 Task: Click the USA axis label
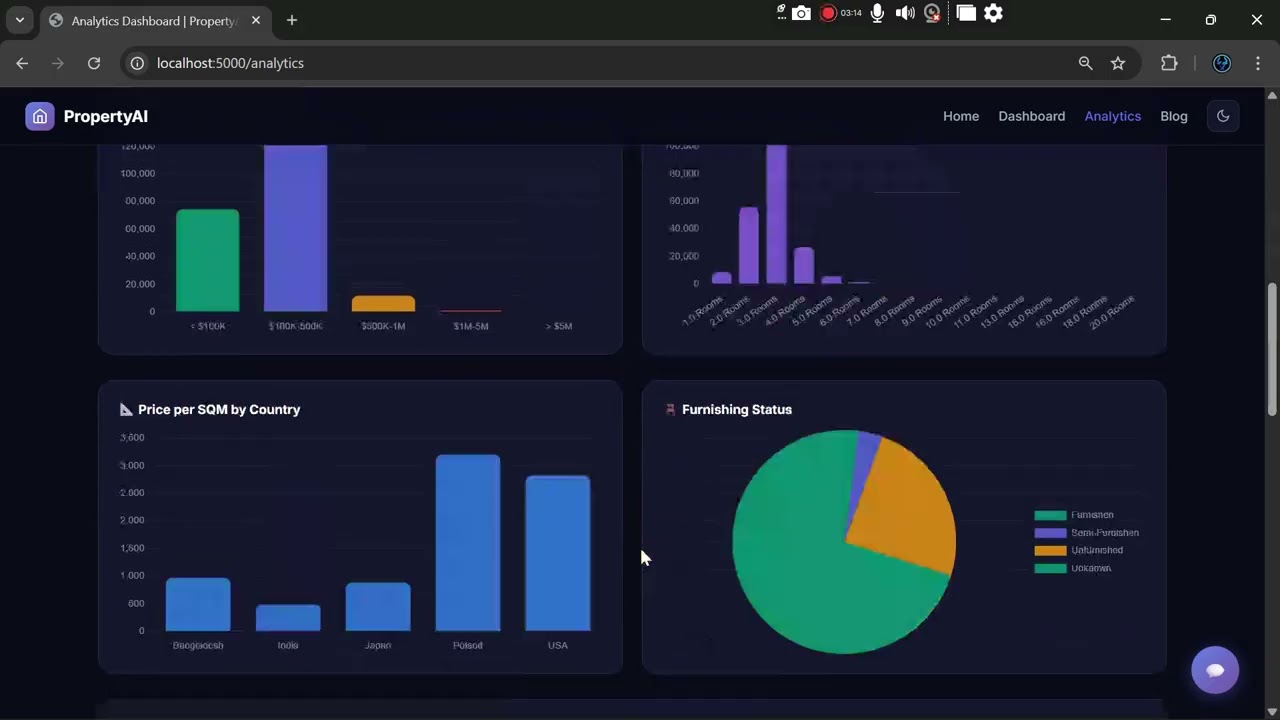(x=558, y=645)
